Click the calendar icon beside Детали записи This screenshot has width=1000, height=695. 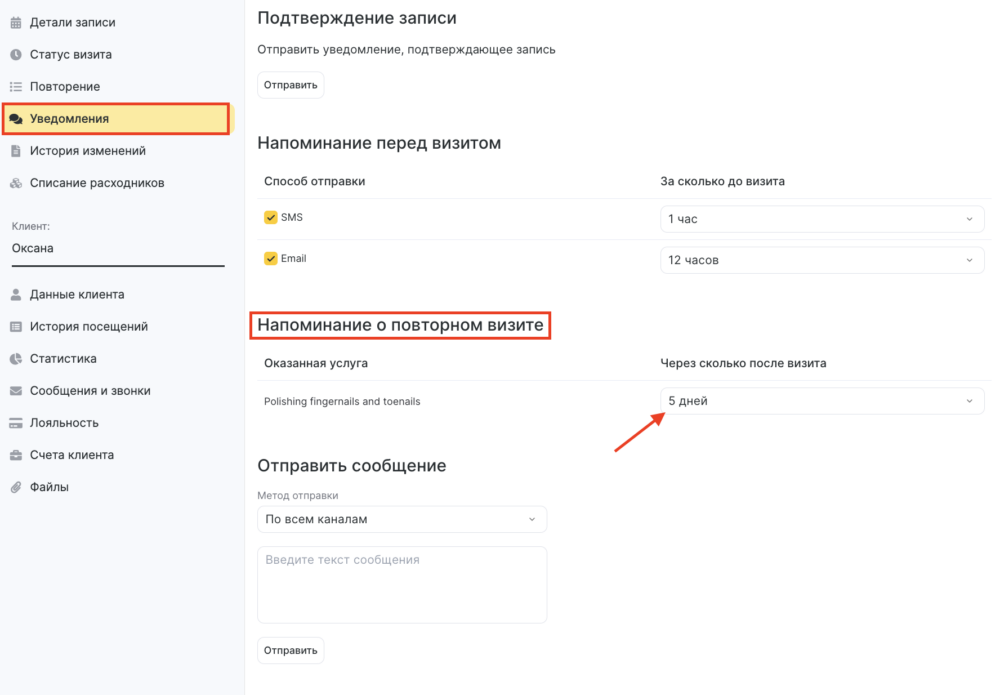[16, 22]
